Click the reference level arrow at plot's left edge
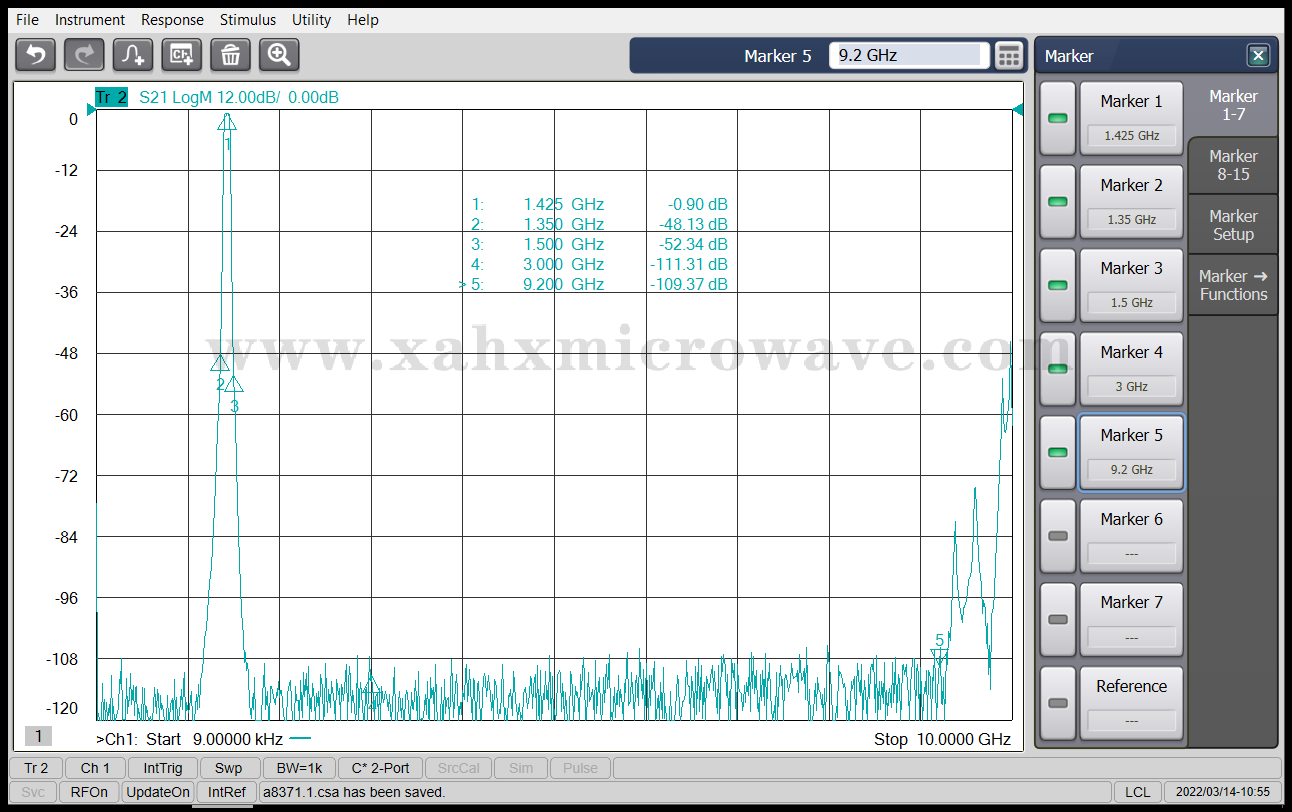Image resolution: width=1292 pixels, height=812 pixels. pyautogui.click(x=90, y=110)
